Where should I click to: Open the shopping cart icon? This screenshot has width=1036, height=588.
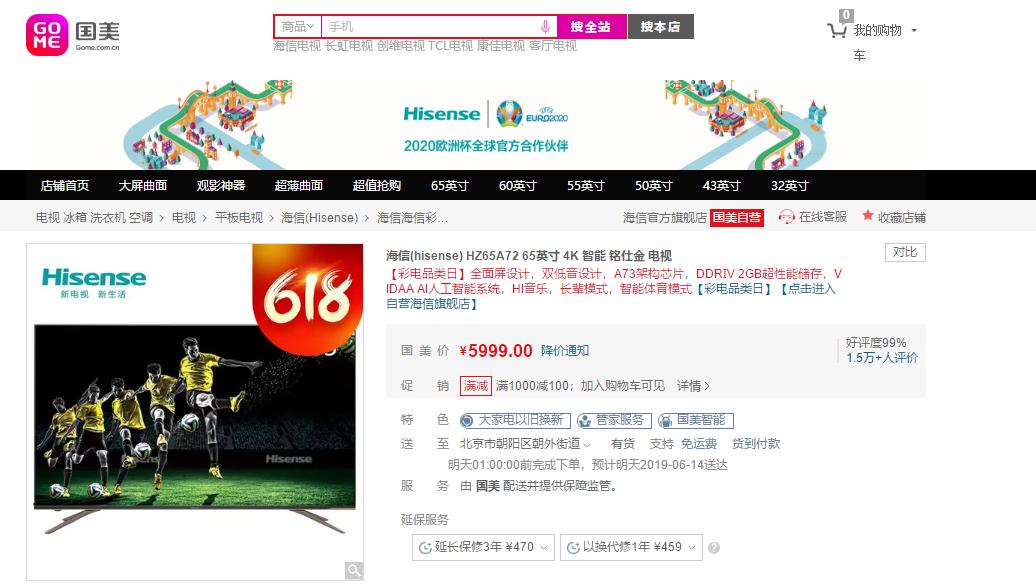tap(837, 30)
